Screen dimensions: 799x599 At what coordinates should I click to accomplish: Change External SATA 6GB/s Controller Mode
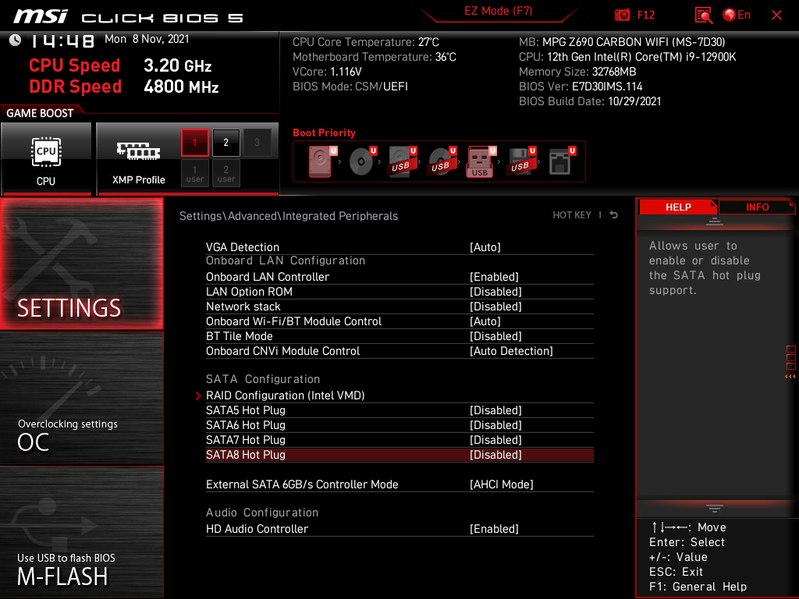[400, 484]
